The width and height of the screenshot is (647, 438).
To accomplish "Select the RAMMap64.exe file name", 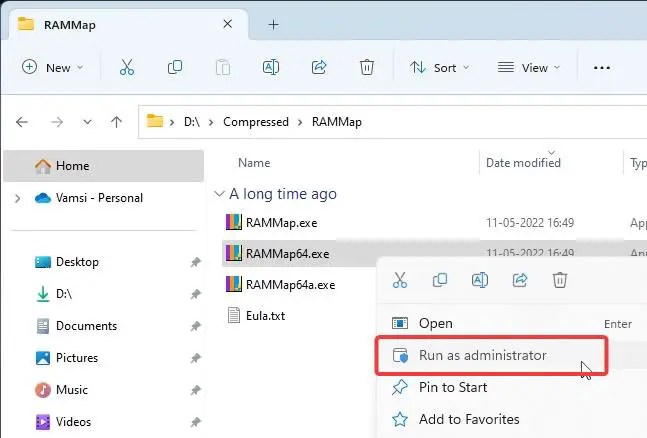I will 287,253.
